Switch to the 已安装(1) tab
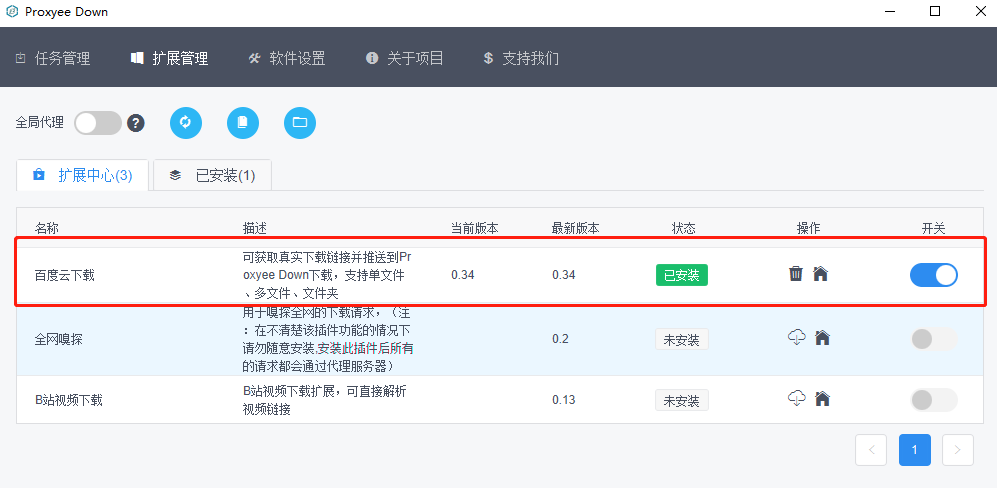This screenshot has height=488, width=997. pyautogui.click(x=213, y=175)
